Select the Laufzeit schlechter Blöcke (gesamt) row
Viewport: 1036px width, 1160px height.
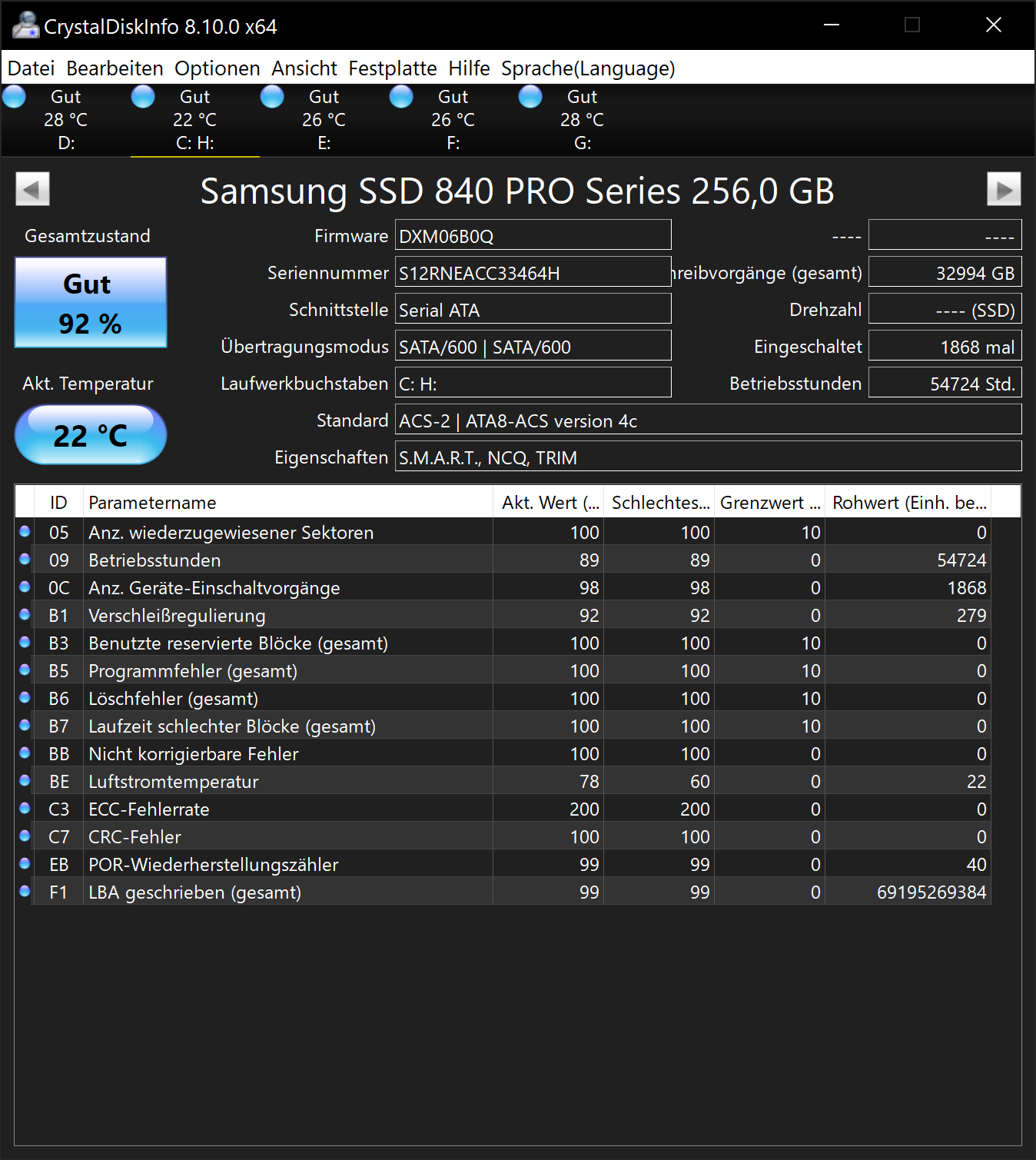click(503, 726)
